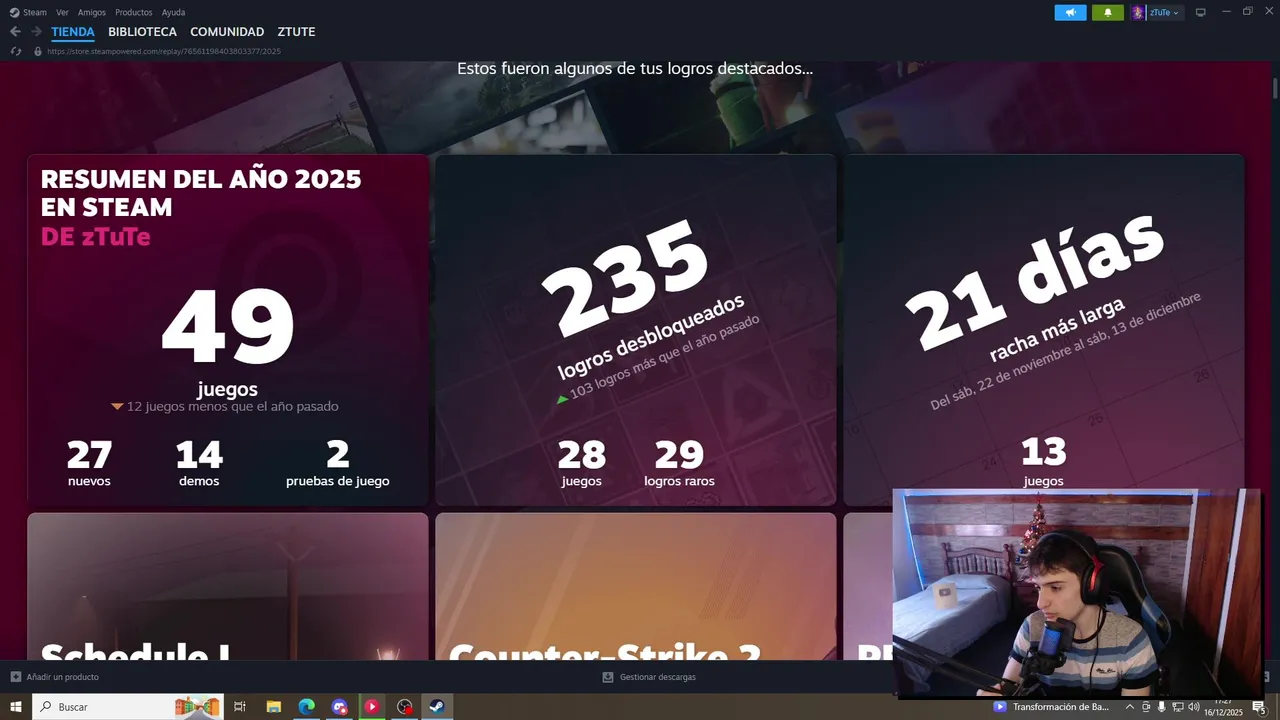Click the 13 juegos streak stat
The image size is (1280, 720).
tap(1044, 462)
